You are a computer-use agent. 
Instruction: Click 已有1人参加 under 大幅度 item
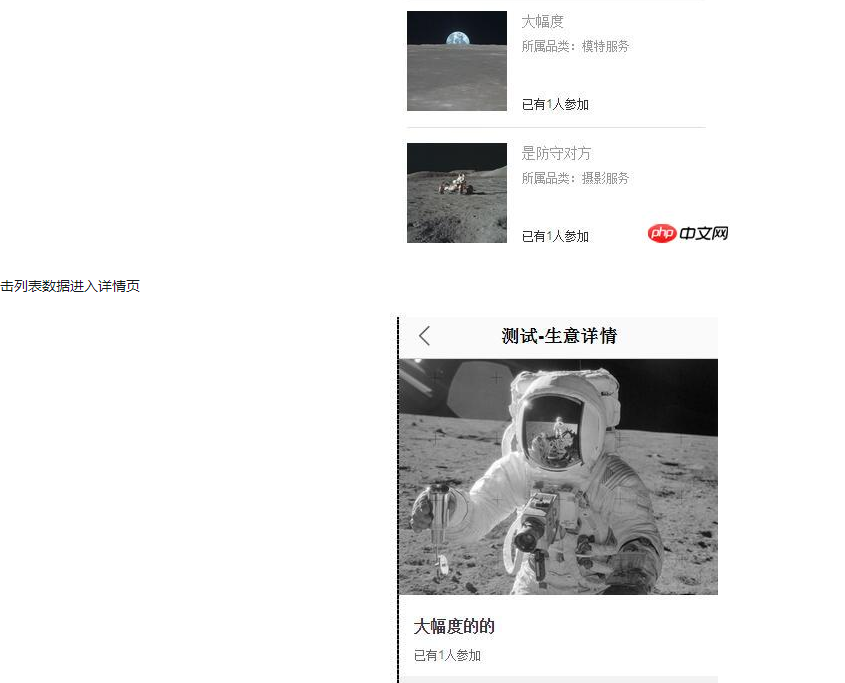coord(555,104)
